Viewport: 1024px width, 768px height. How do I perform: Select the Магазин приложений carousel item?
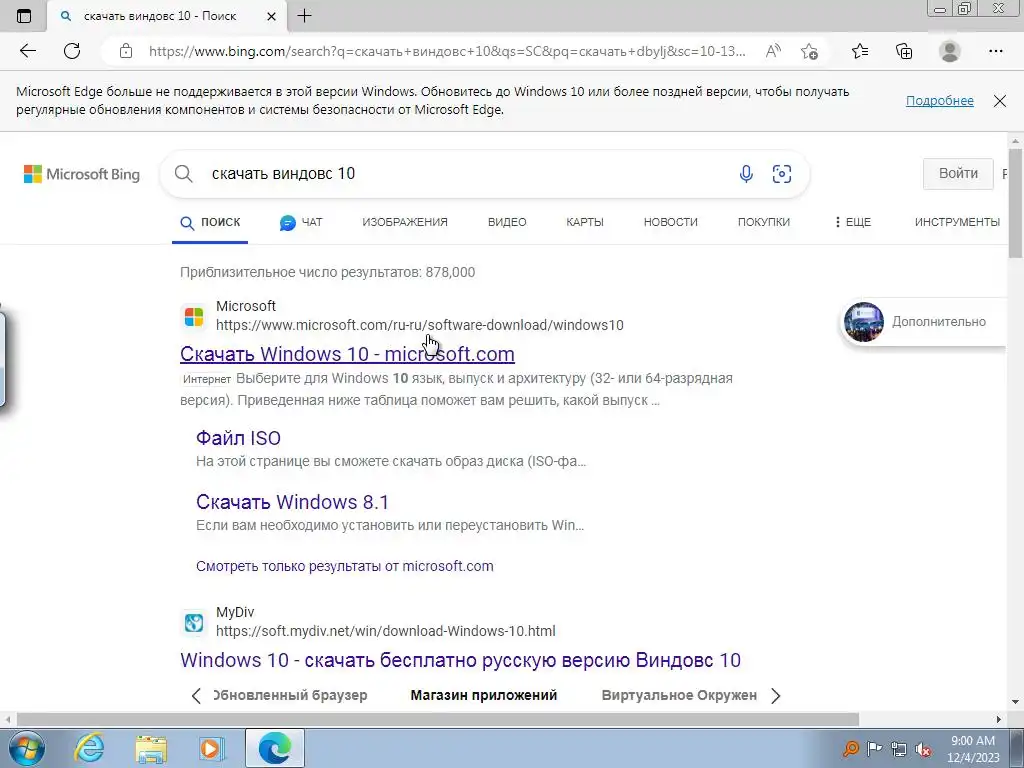(484, 696)
